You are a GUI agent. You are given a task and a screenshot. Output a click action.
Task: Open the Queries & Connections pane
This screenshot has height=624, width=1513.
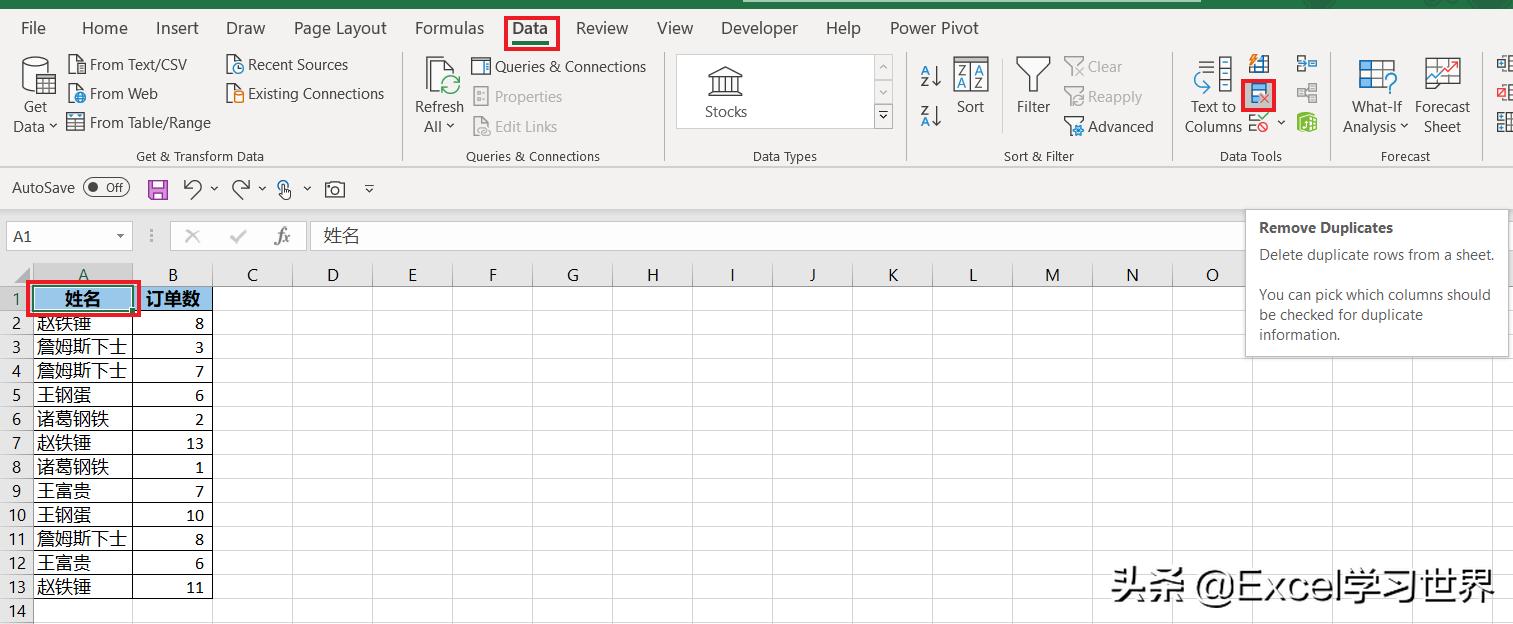click(559, 67)
